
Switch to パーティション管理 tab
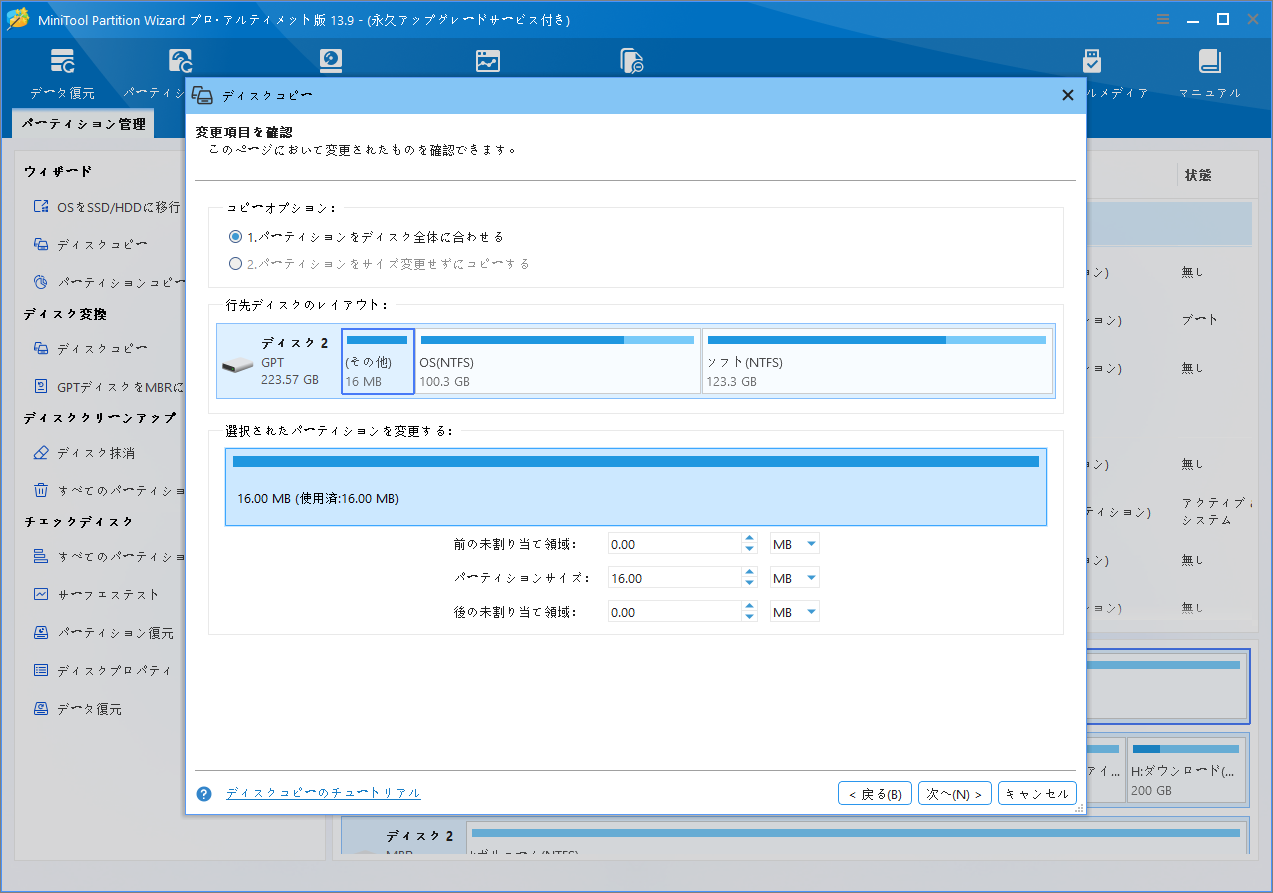(83, 124)
